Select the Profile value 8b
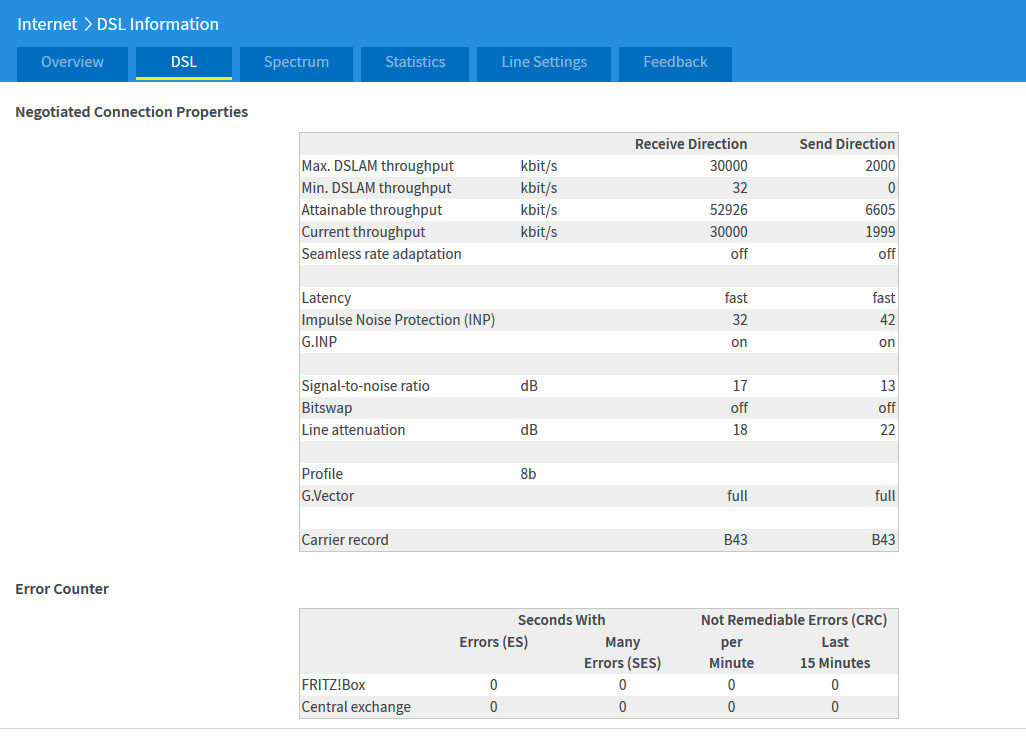 528,474
